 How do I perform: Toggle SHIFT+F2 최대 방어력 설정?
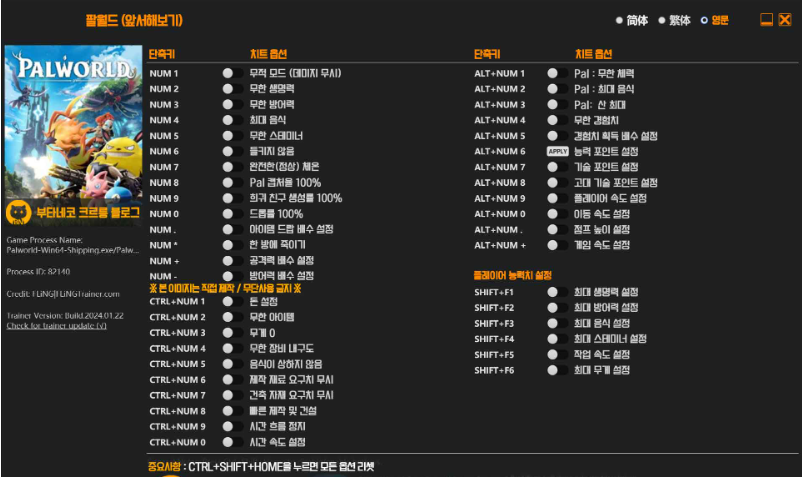(x=558, y=308)
